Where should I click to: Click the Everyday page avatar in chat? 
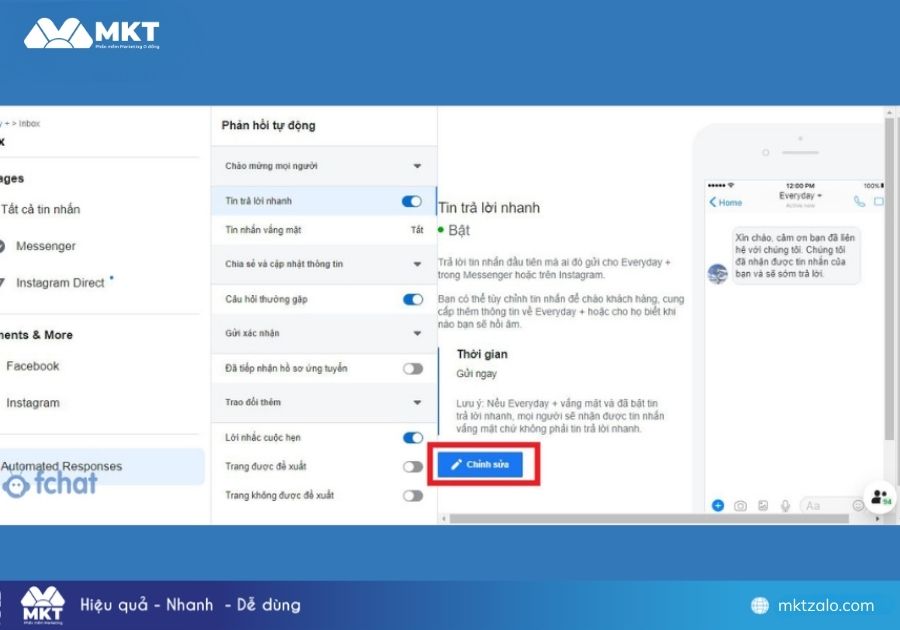(x=716, y=274)
